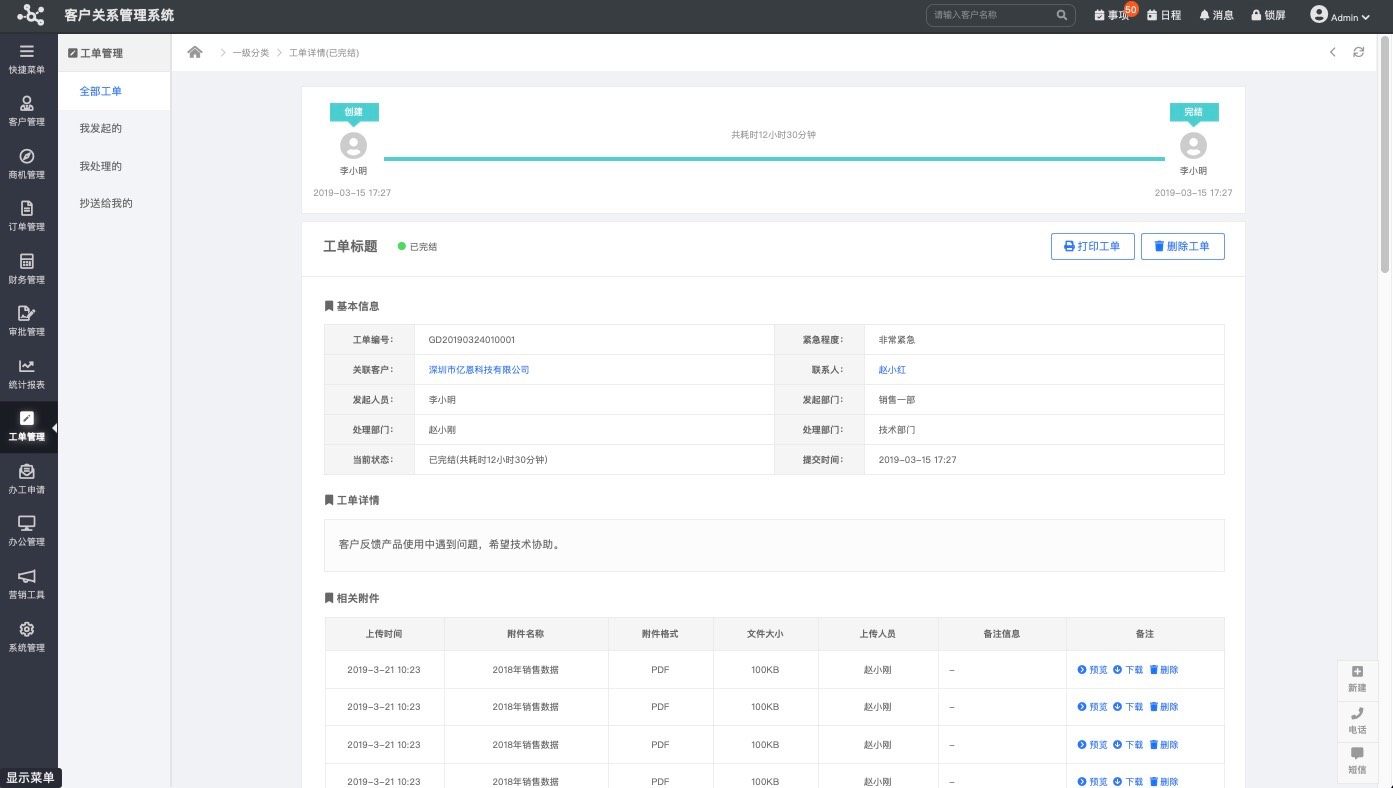1393x788 pixels.
Task: Open 系统管理 gear icon in sidebar
Action: 27,637
